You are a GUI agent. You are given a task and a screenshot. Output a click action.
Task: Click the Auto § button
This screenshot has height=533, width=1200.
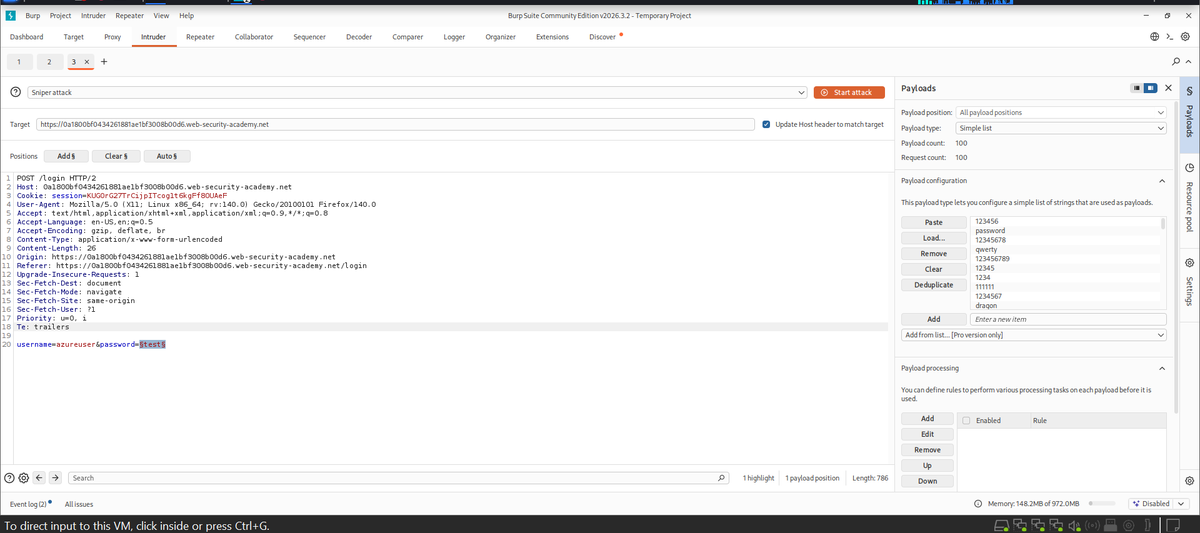coord(167,156)
